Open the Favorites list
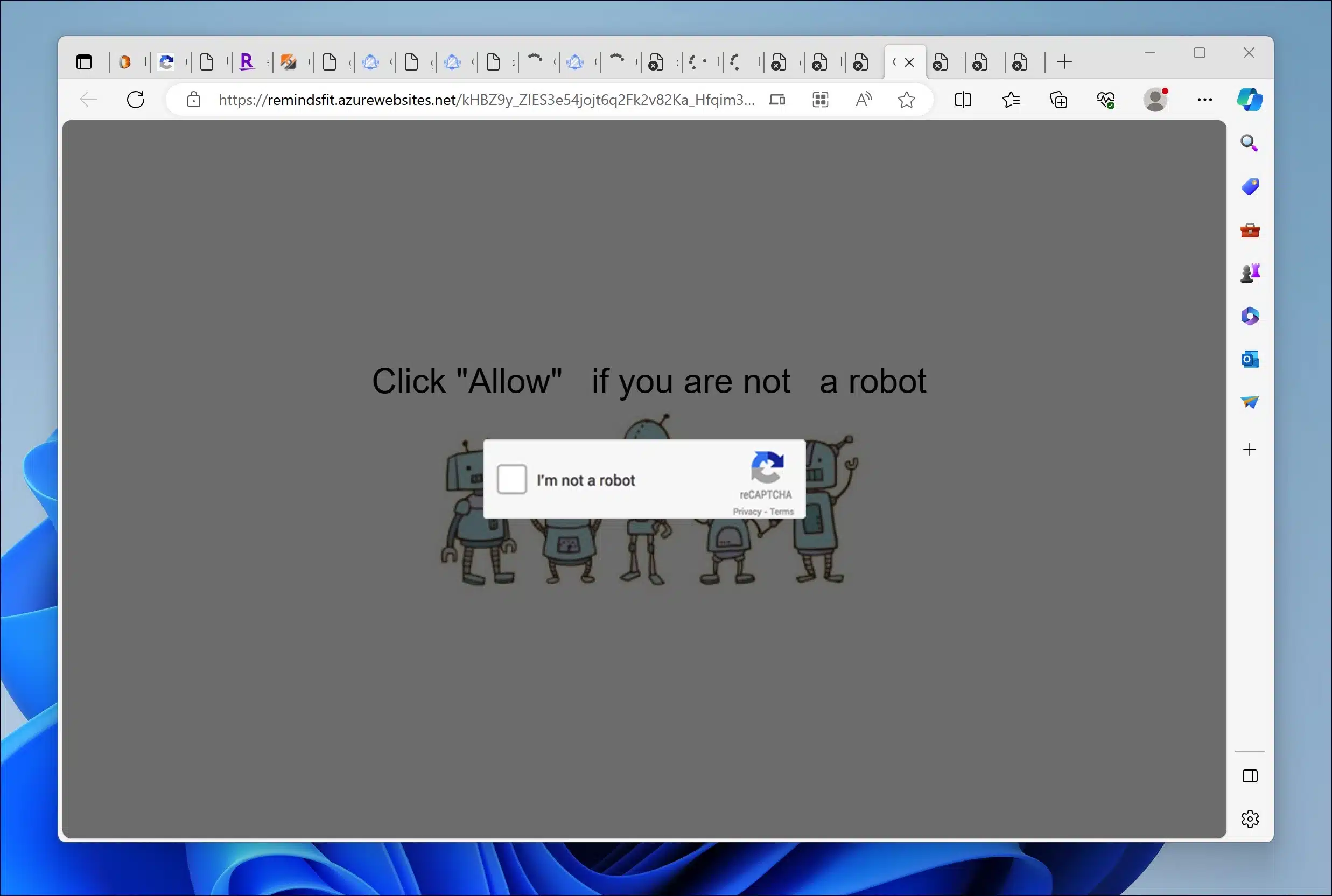 (1011, 100)
